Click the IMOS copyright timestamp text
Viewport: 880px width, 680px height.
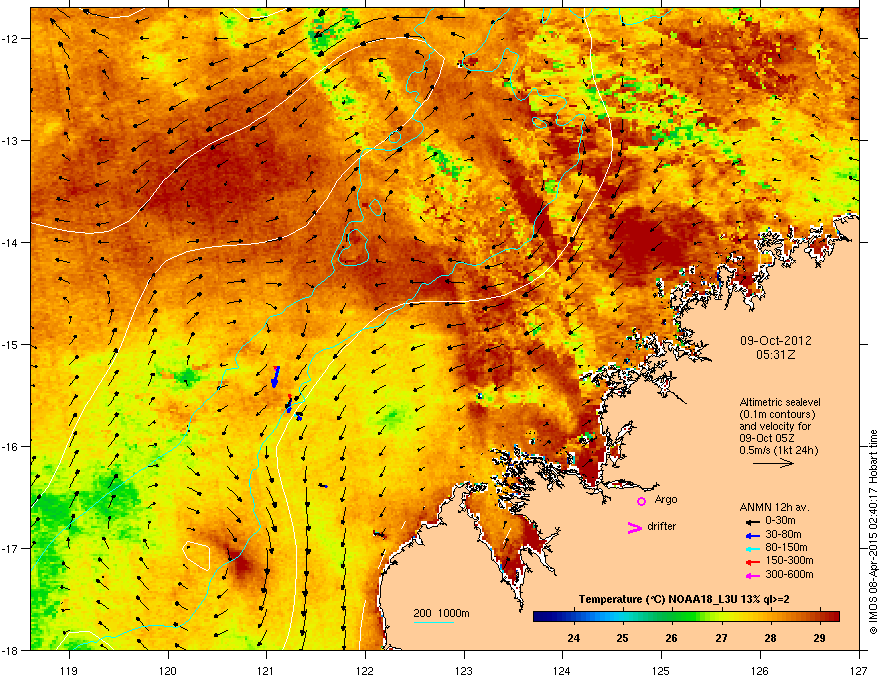tap(873, 532)
